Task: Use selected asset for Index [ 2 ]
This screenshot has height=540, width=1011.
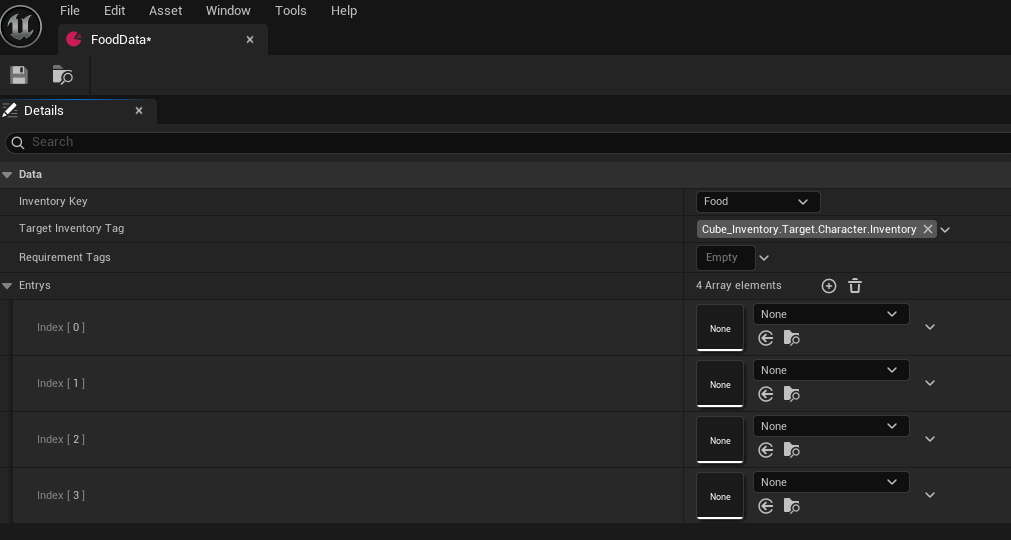Action: [x=765, y=450]
